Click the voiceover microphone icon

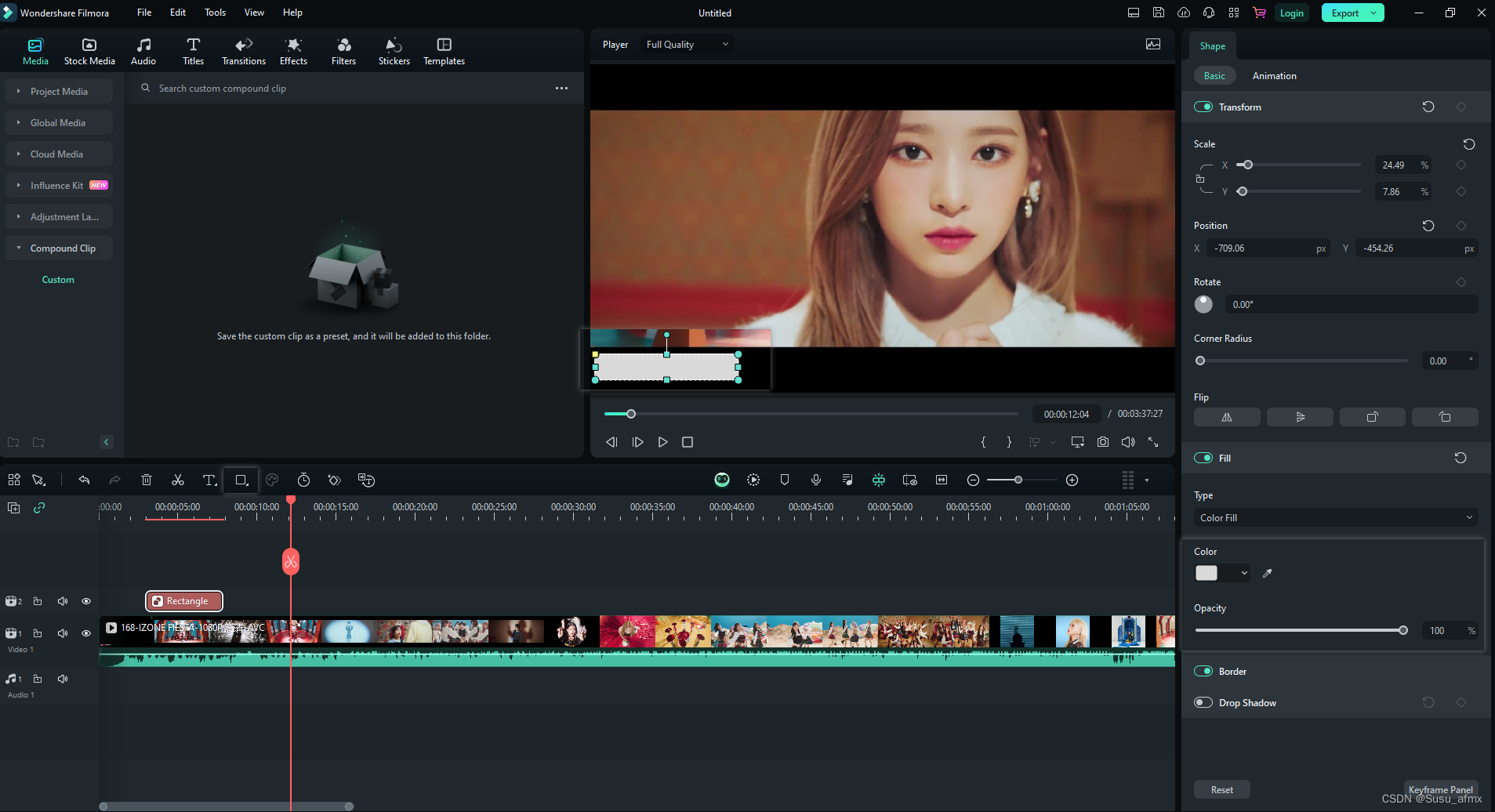(816, 480)
